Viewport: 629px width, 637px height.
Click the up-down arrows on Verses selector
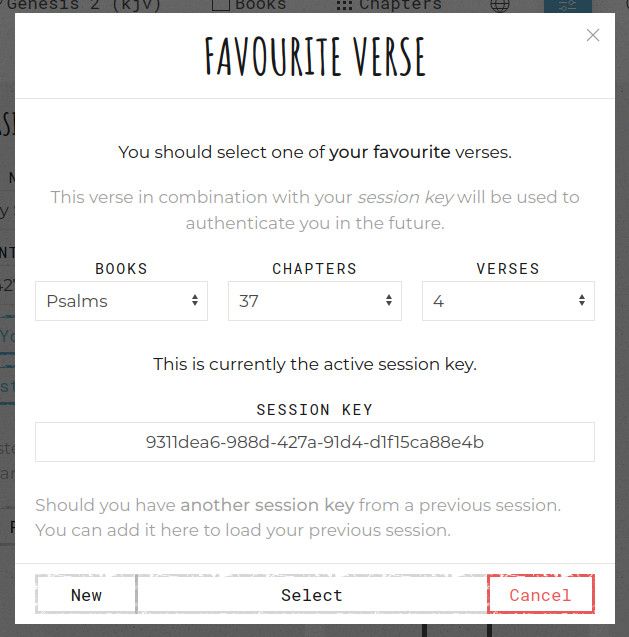pyautogui.click(x=582, y=301)
